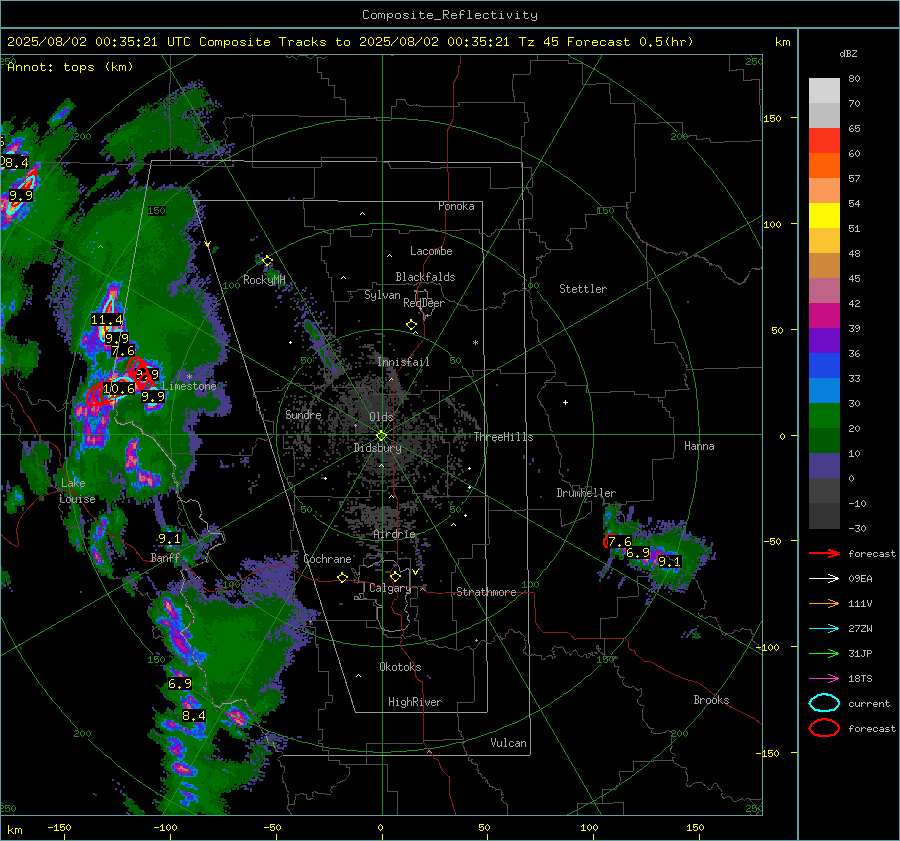The width and height of the screenshot is (900, 841).
Task: Pick the magenta 39–42 dBZ swatch
Action: tap(824, 316)
